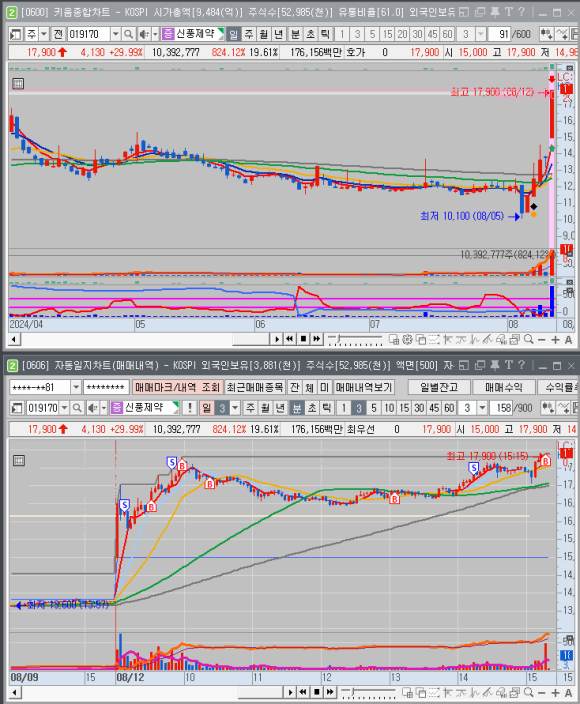The width and height of the screenshot is (580, 704).
Task: Select the 분 (minute) period in the top chart toolbar
Action: (x=295, y=34)
